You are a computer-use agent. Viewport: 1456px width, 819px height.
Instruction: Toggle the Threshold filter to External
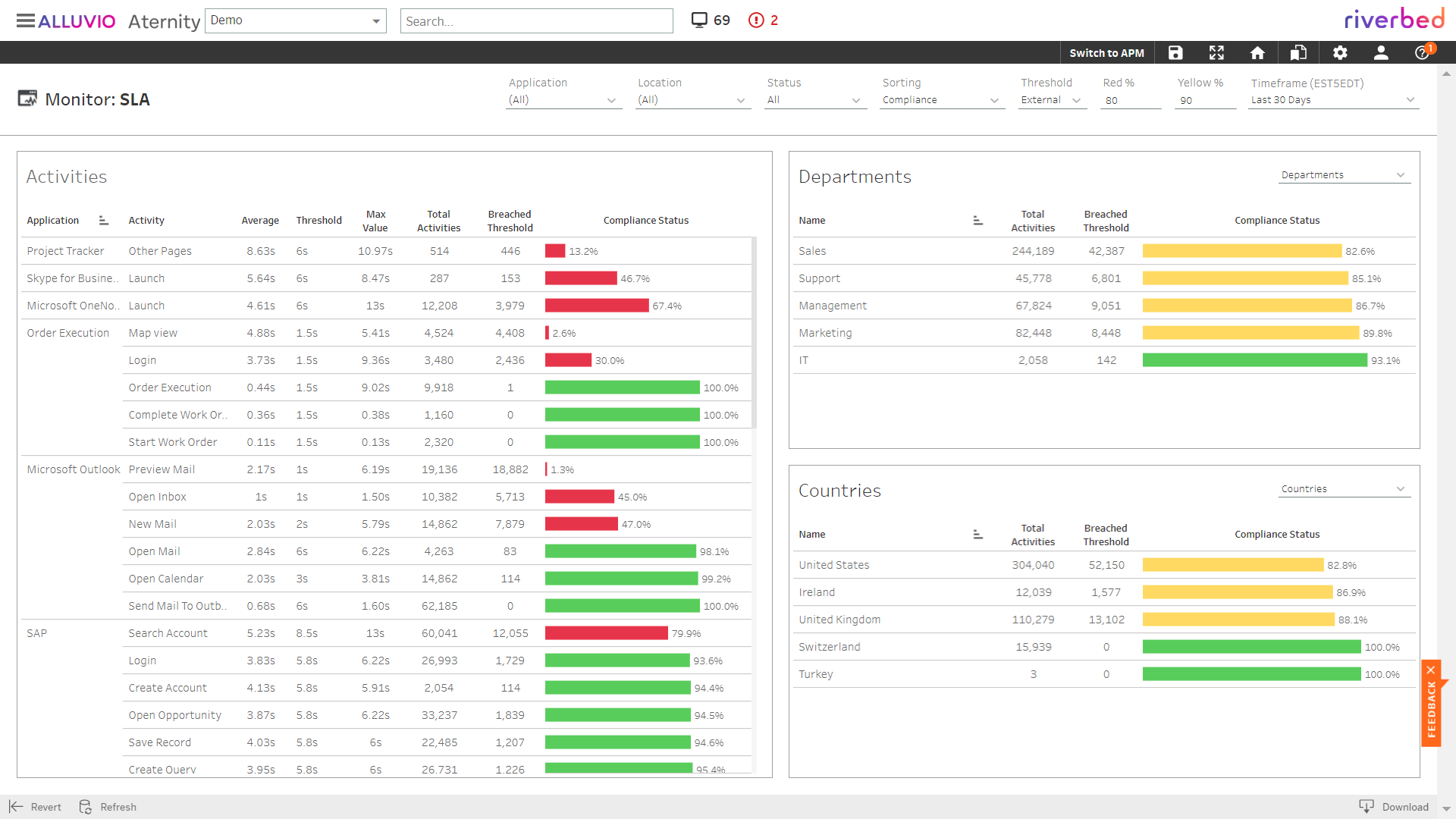[x=1050, y=99]
